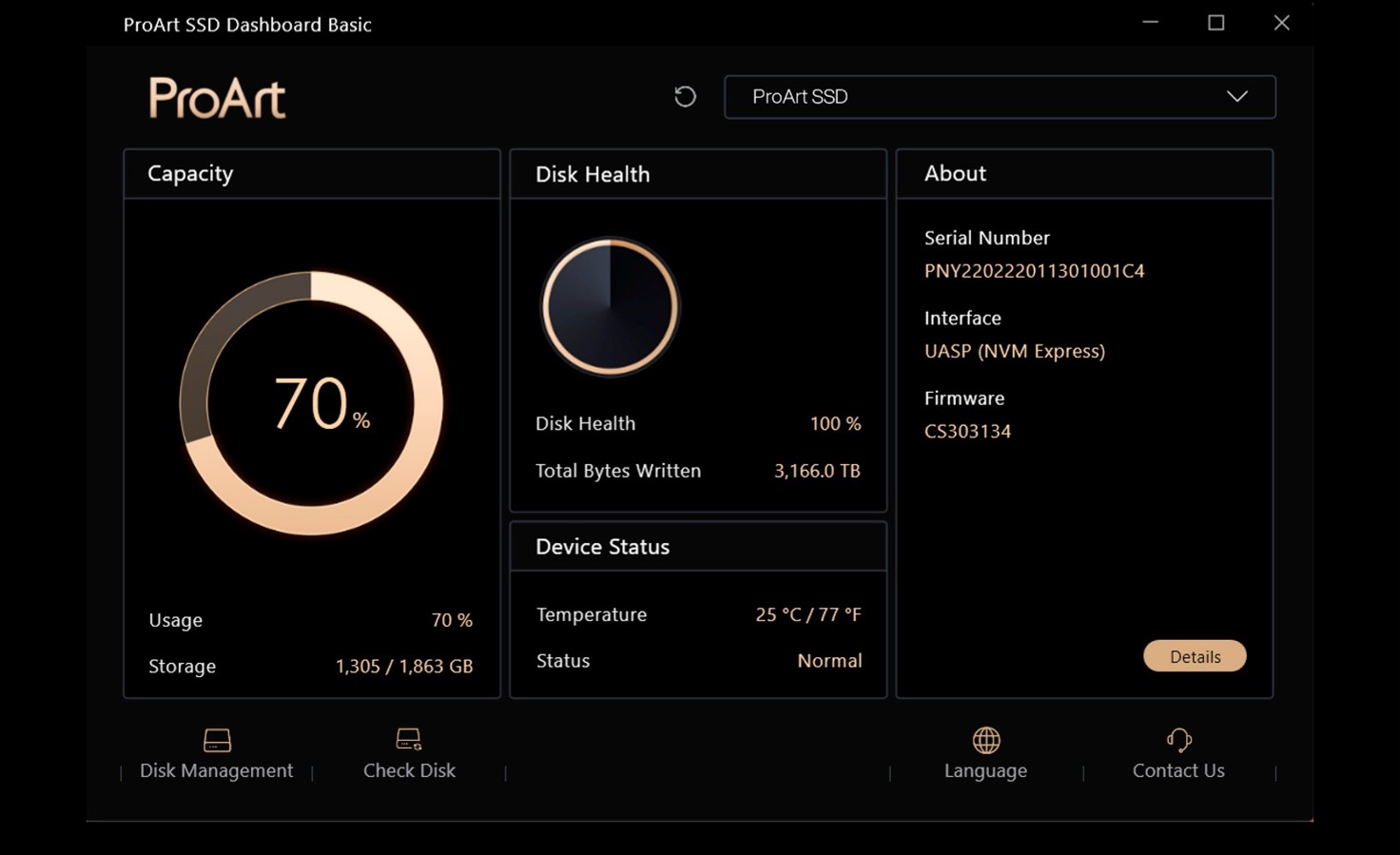1400x855 pixels.
Task: Click the ProArt logo
Action: [x=217, y=98]
